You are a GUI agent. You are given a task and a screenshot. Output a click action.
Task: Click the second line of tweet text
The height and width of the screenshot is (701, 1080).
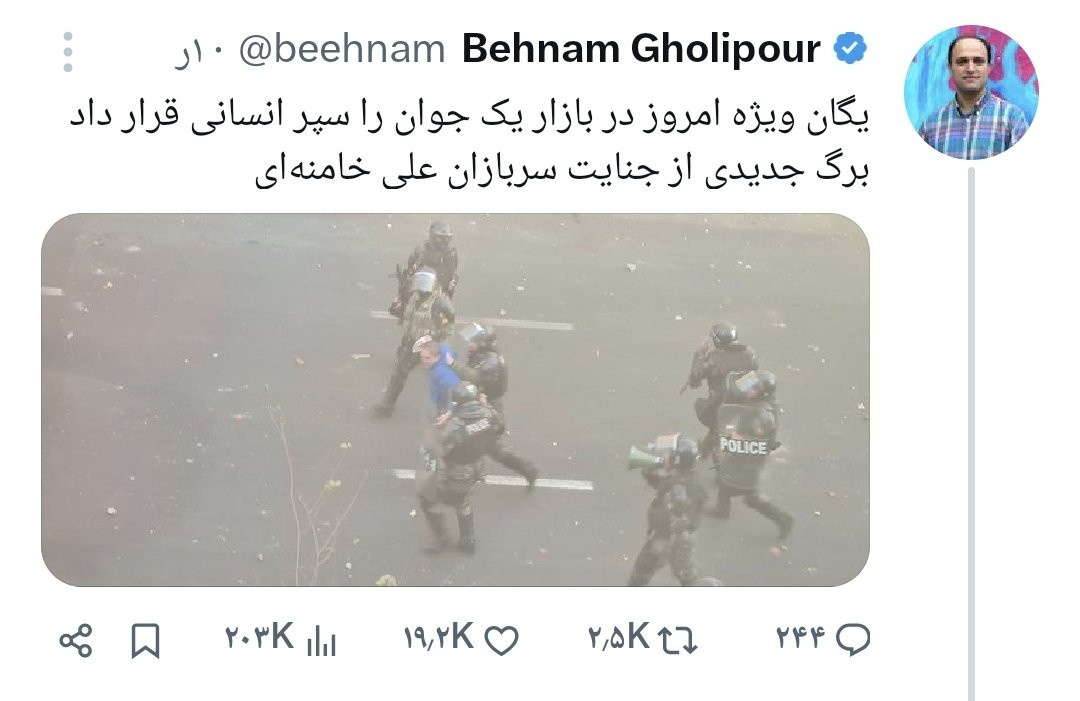[x=562, y=170]
